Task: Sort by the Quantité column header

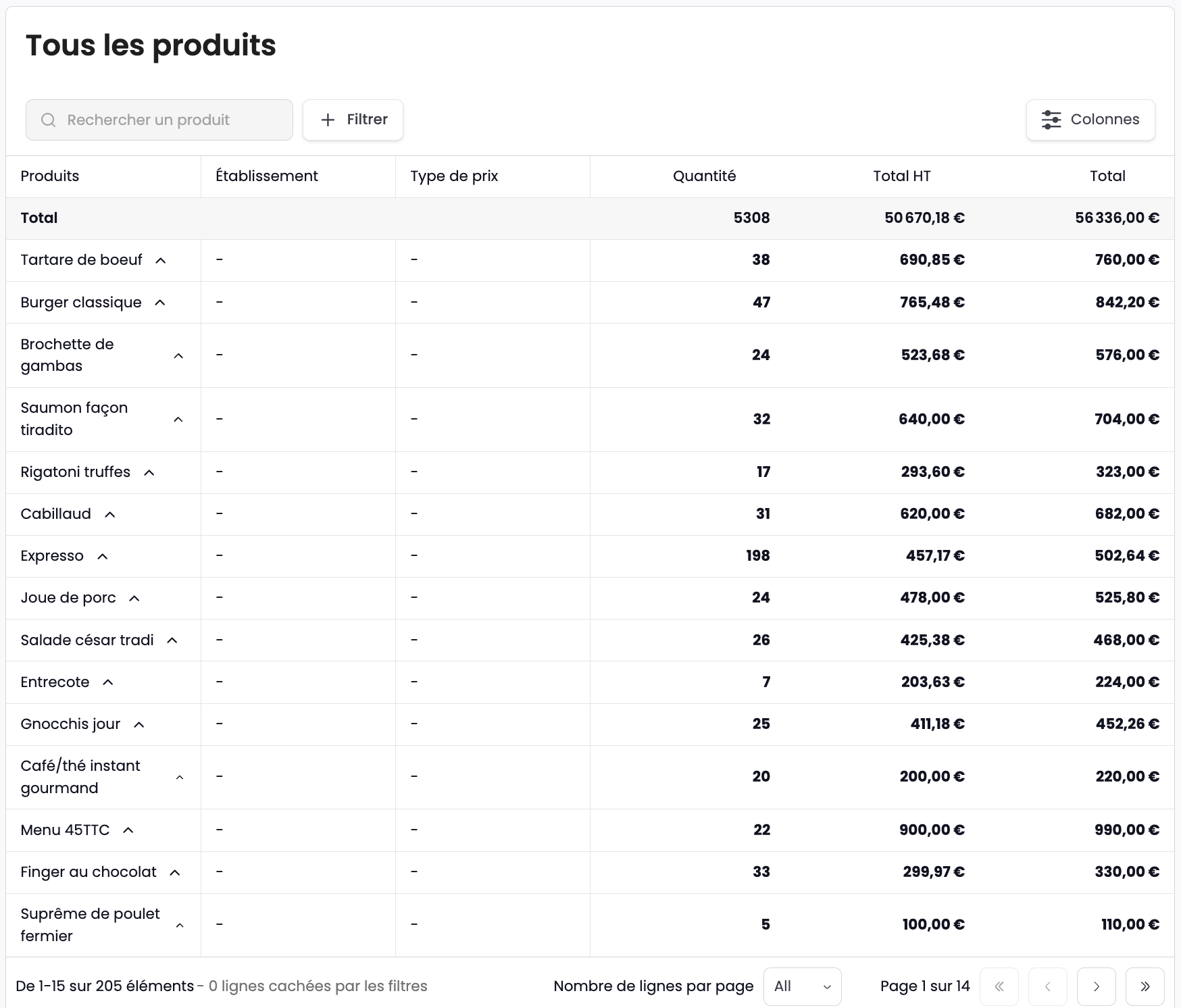Action: (704, 176)
